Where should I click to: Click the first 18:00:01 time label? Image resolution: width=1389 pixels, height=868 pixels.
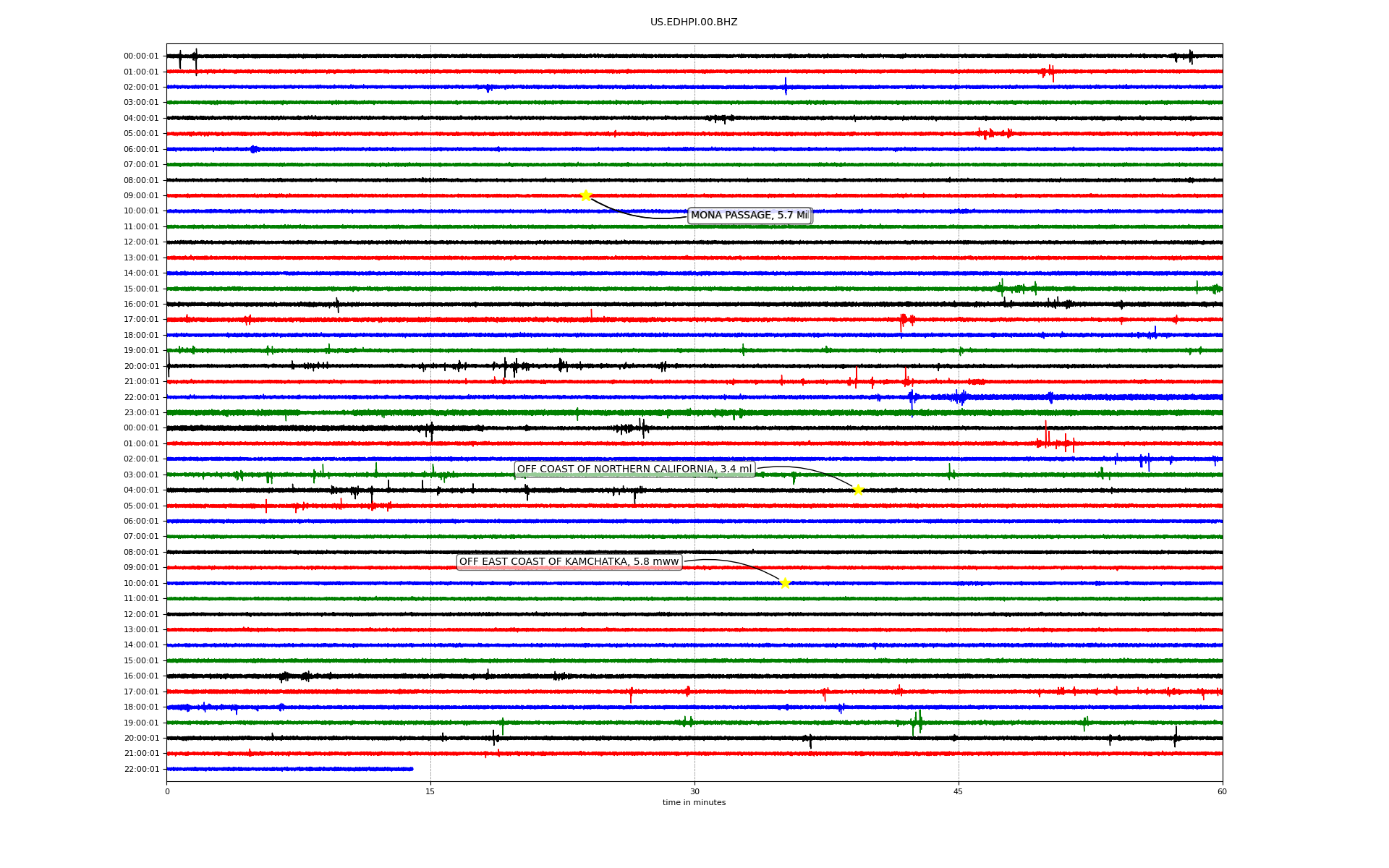tap(141, 335)
